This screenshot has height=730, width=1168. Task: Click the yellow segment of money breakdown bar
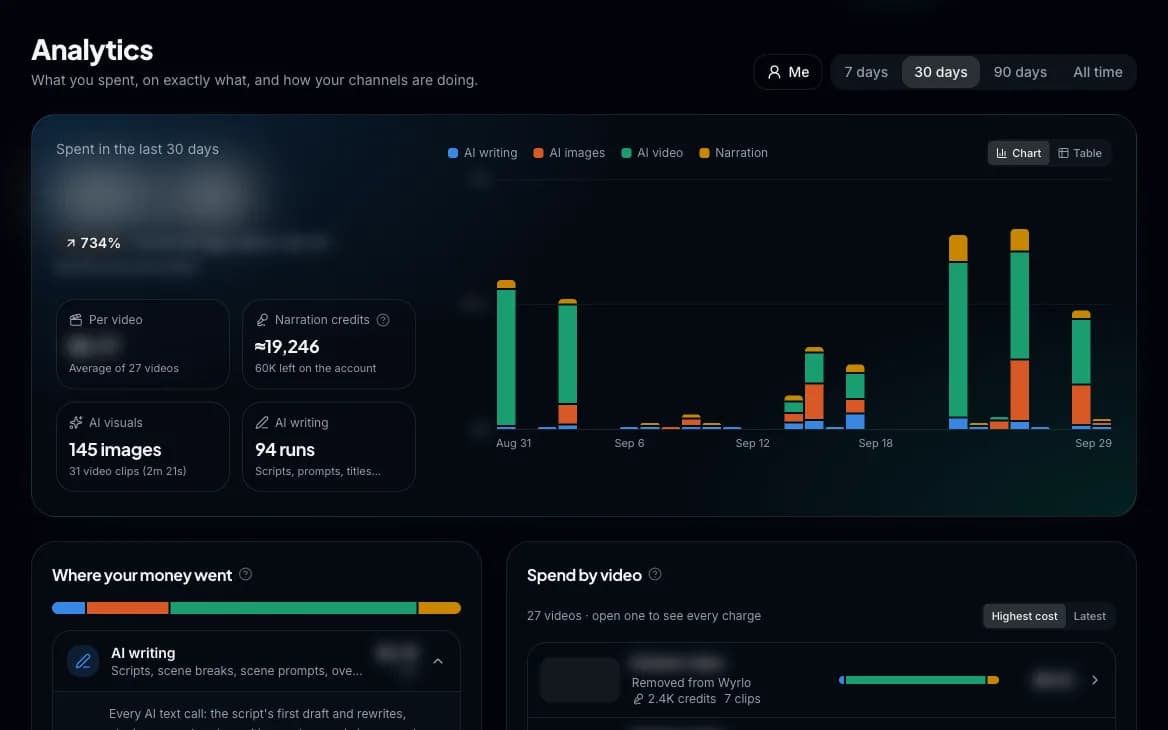pos(439,608)
